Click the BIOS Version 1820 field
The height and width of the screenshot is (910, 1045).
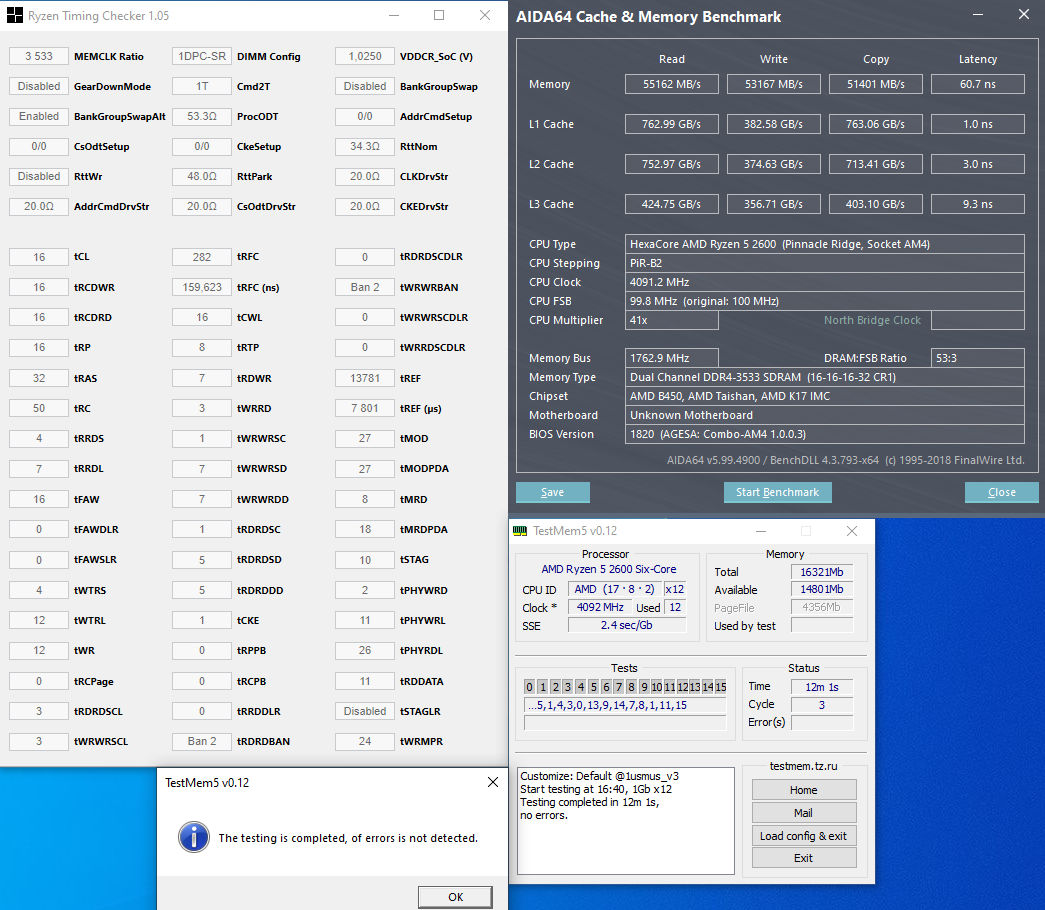[824, 434]
